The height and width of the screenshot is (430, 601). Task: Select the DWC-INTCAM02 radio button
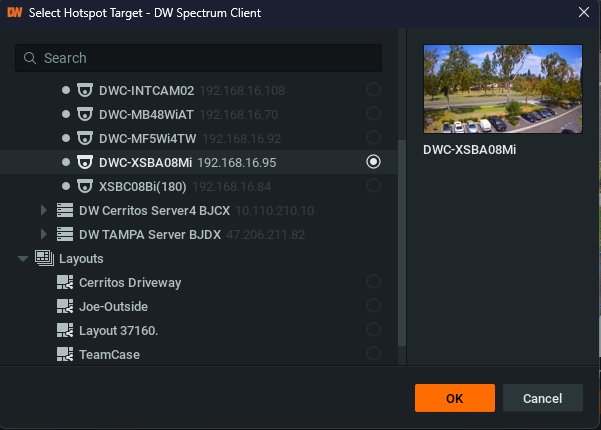(x=373, y=90)
